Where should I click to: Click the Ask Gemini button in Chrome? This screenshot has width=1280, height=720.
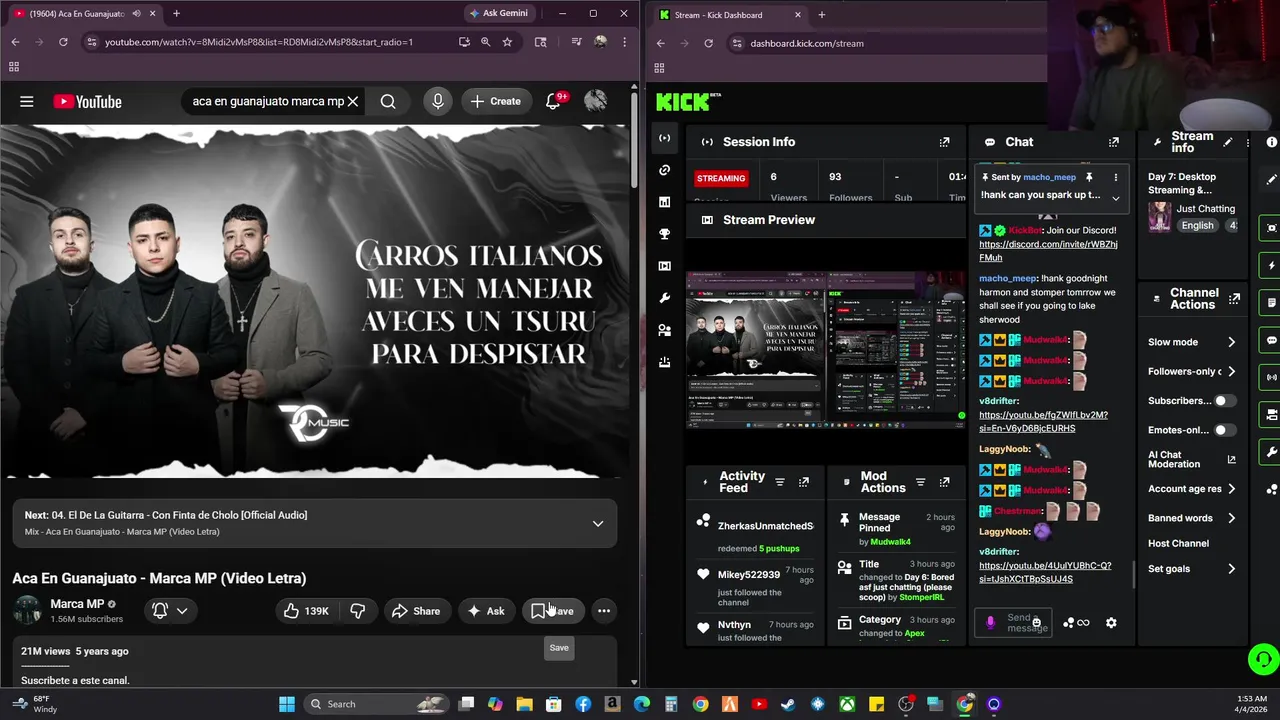(499, 13)
